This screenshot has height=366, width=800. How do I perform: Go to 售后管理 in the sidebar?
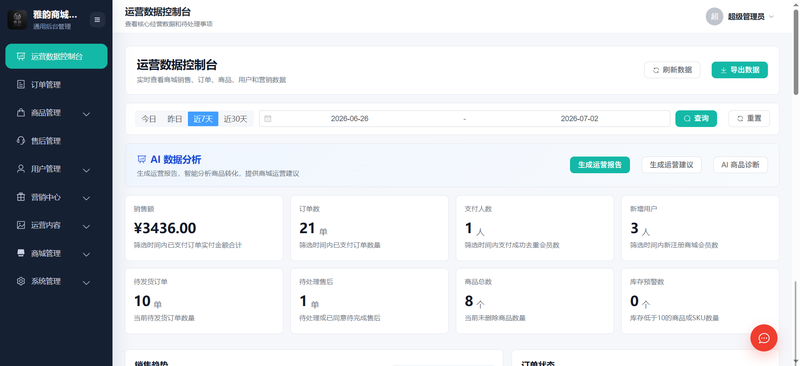[x=56, y=140]
